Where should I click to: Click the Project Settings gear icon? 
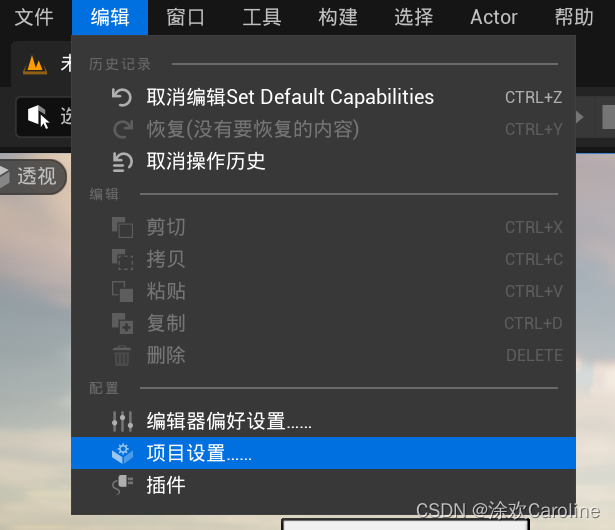click(122, 454)
